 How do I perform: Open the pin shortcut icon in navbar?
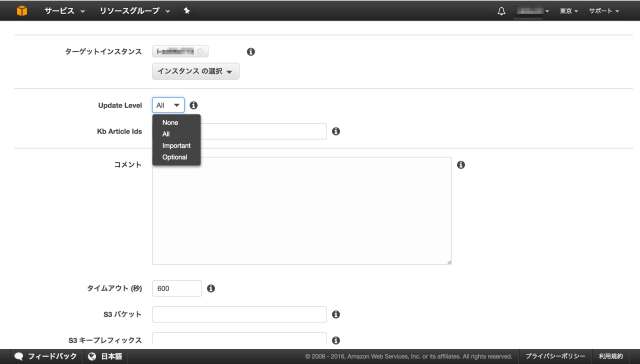(x=187, y=11)
